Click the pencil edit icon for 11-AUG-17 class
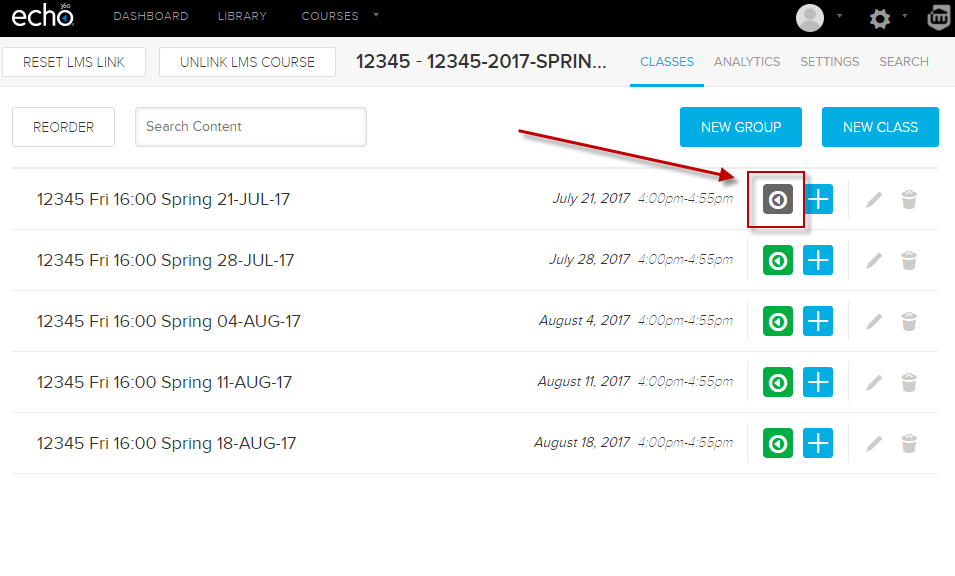 [x=874, y=383]
